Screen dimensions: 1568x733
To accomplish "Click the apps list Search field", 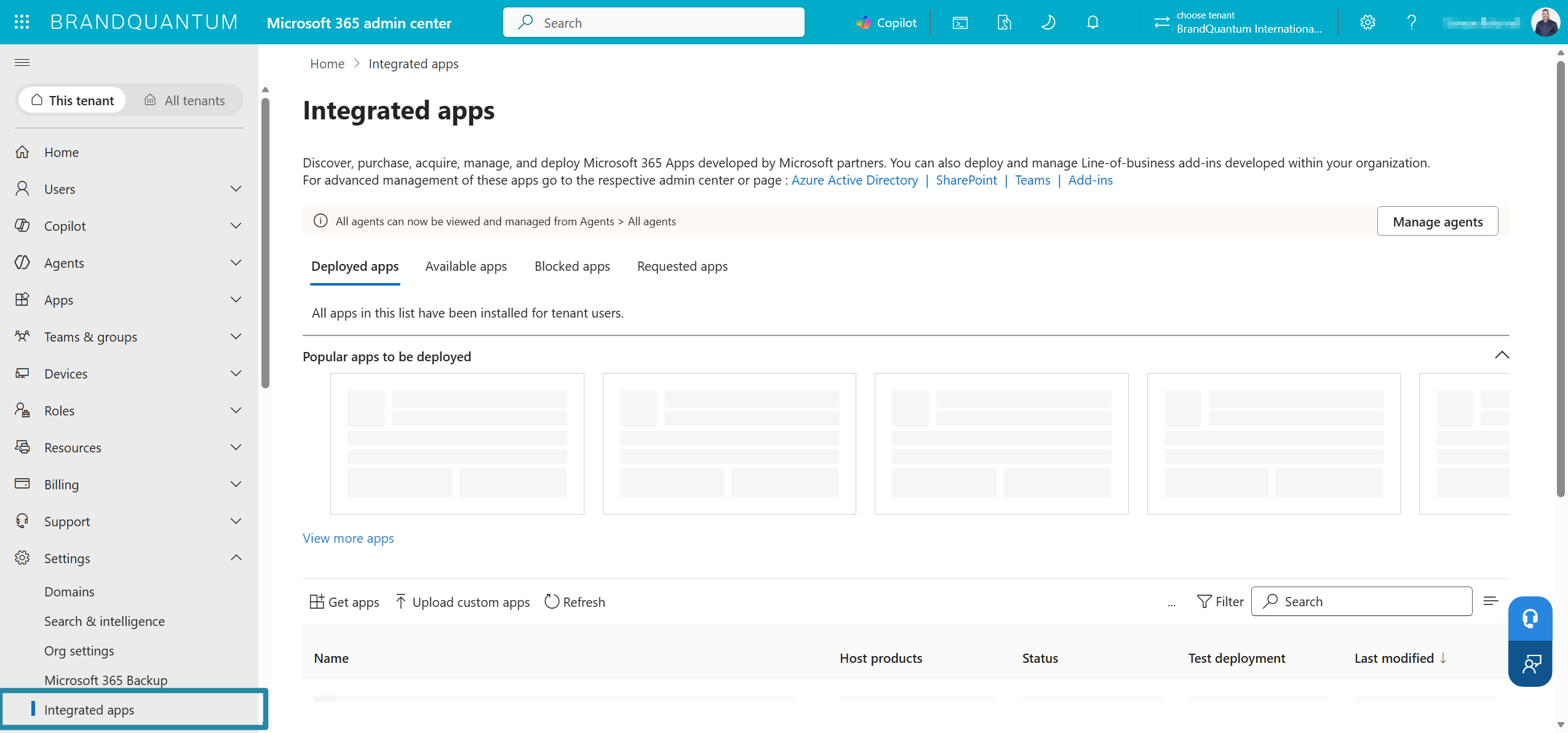I will (x=1362, y=601).
